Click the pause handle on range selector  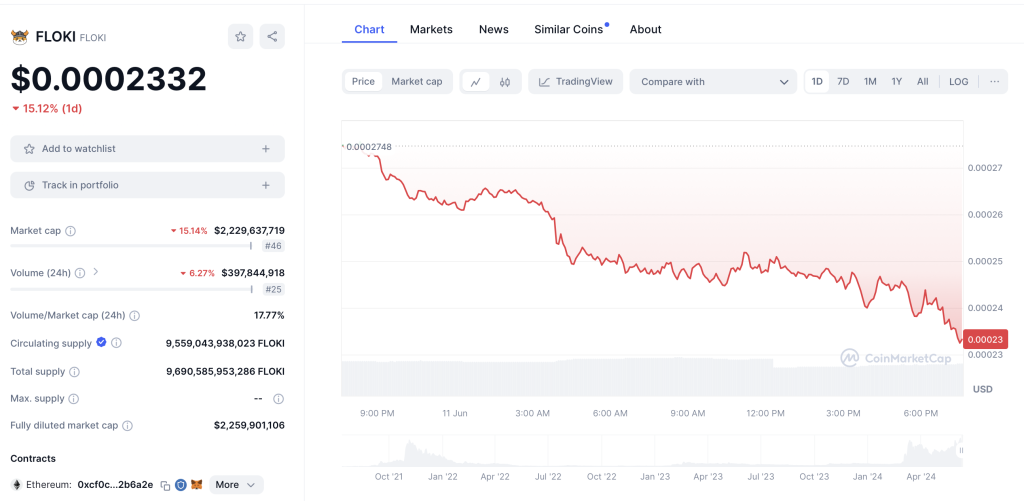coord(961,451)
